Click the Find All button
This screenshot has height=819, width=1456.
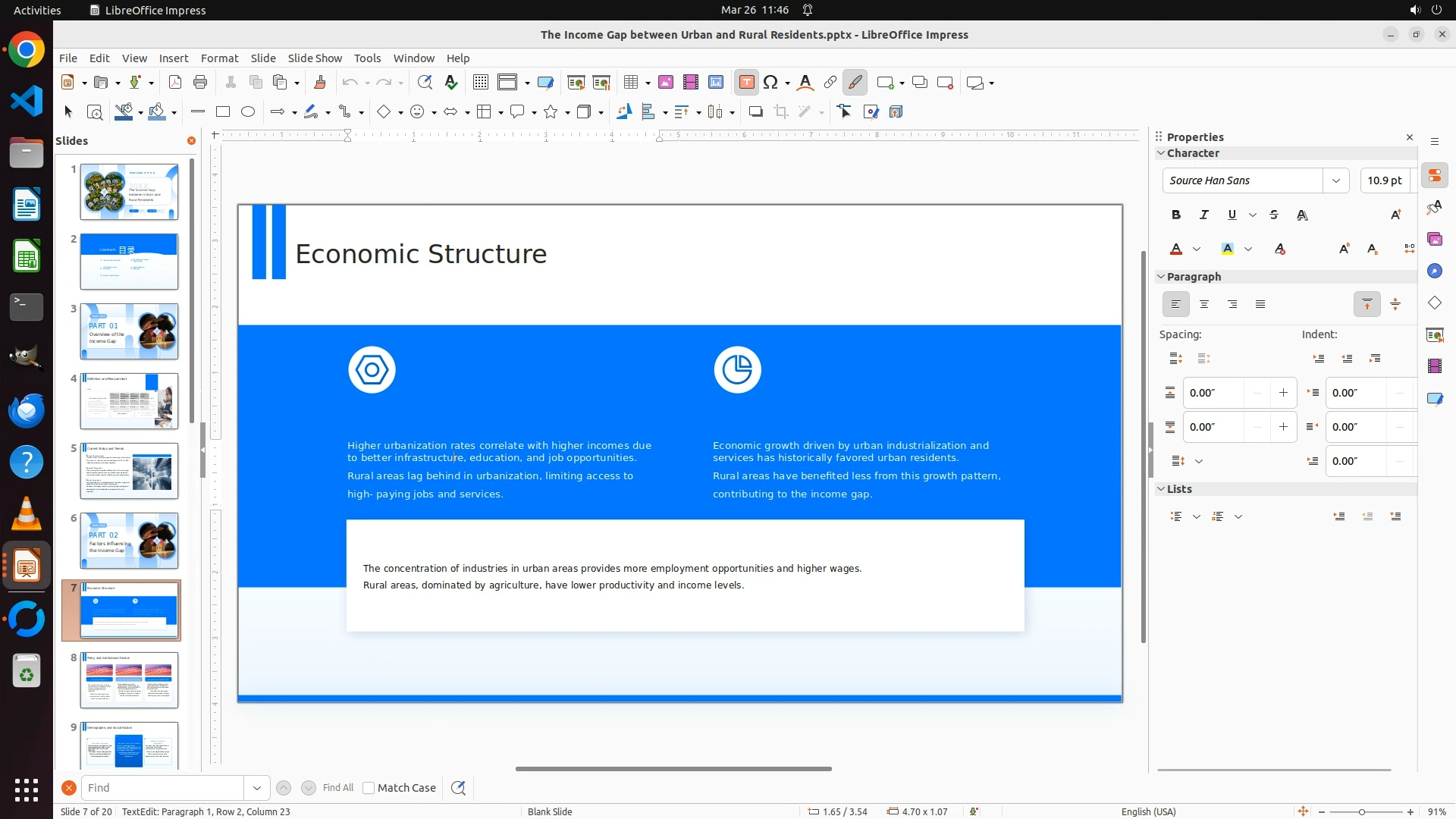[337, 788]
